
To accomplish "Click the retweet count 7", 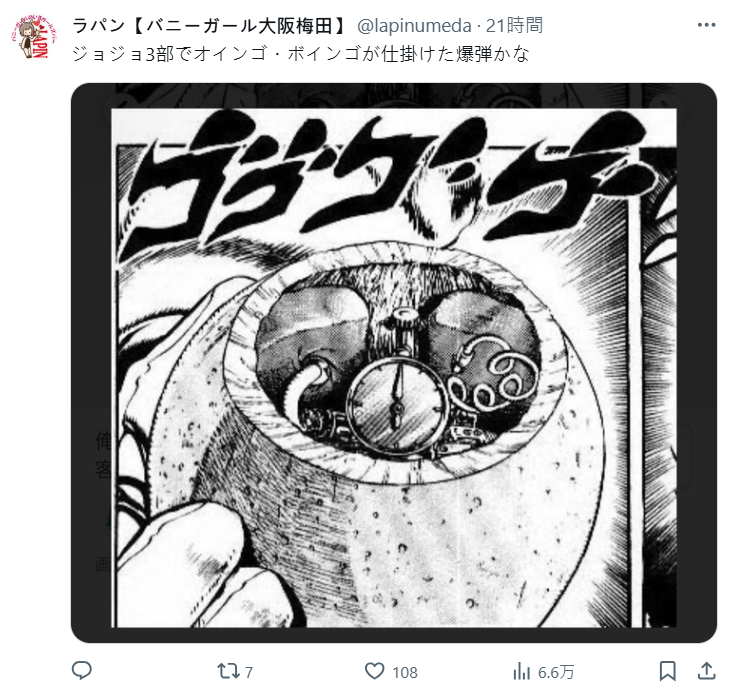I will pyautogui.click(x=249, y=672).
